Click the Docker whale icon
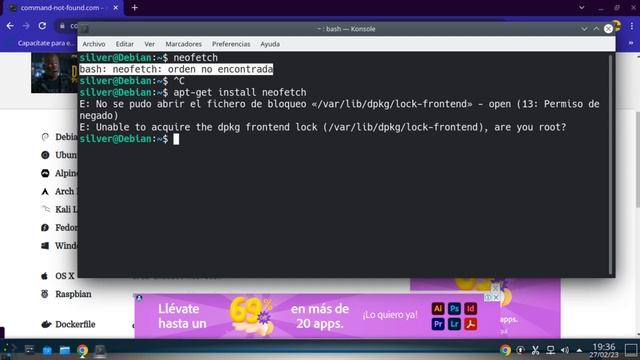Viewport: 640px width, 360px height. 46,324
